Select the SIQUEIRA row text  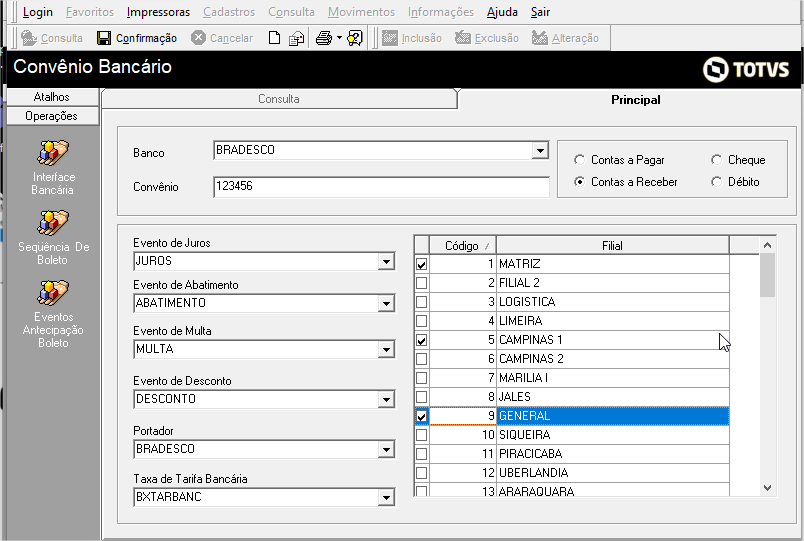(525, 435)
